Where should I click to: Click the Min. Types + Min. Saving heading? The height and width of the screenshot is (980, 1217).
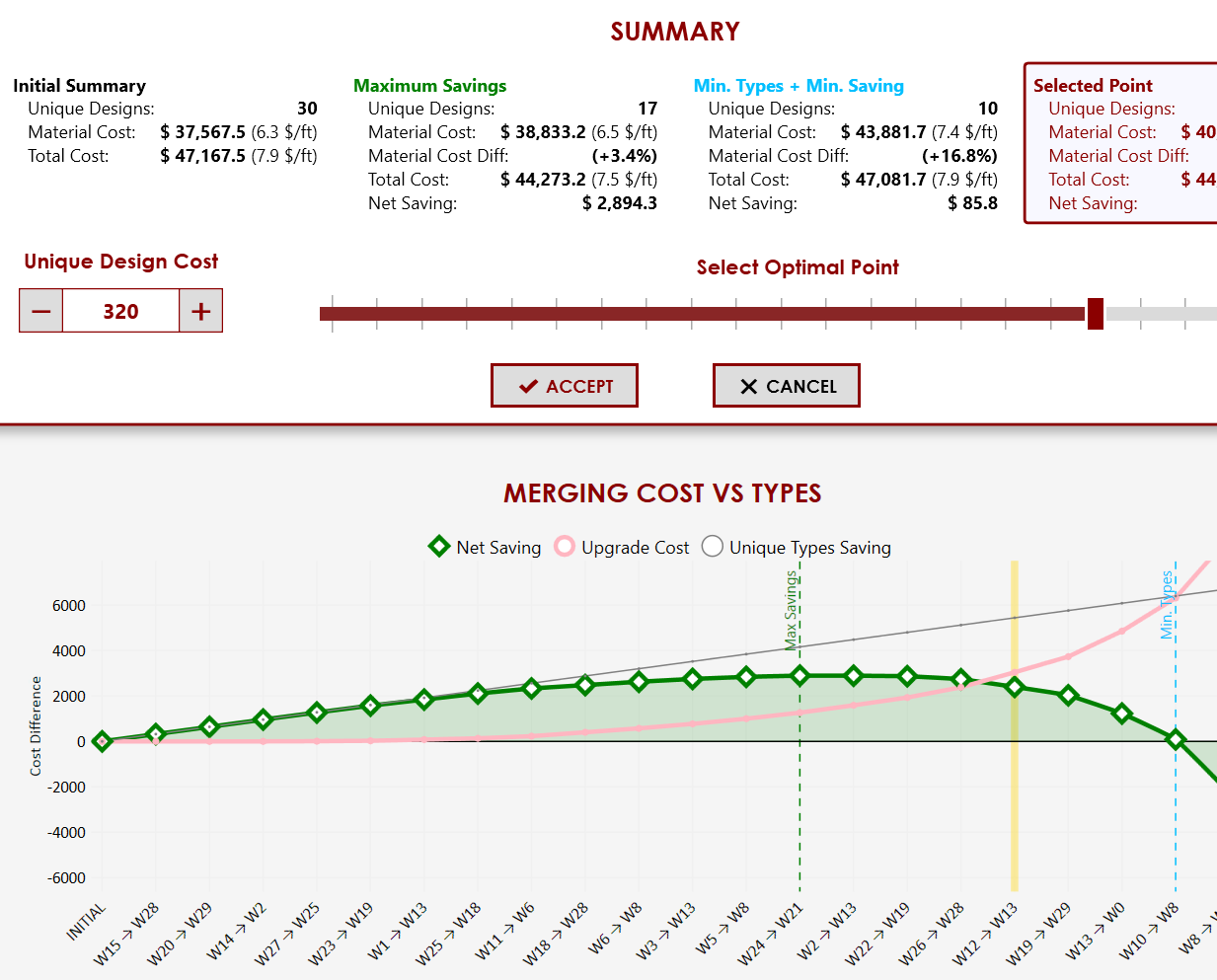799,86
